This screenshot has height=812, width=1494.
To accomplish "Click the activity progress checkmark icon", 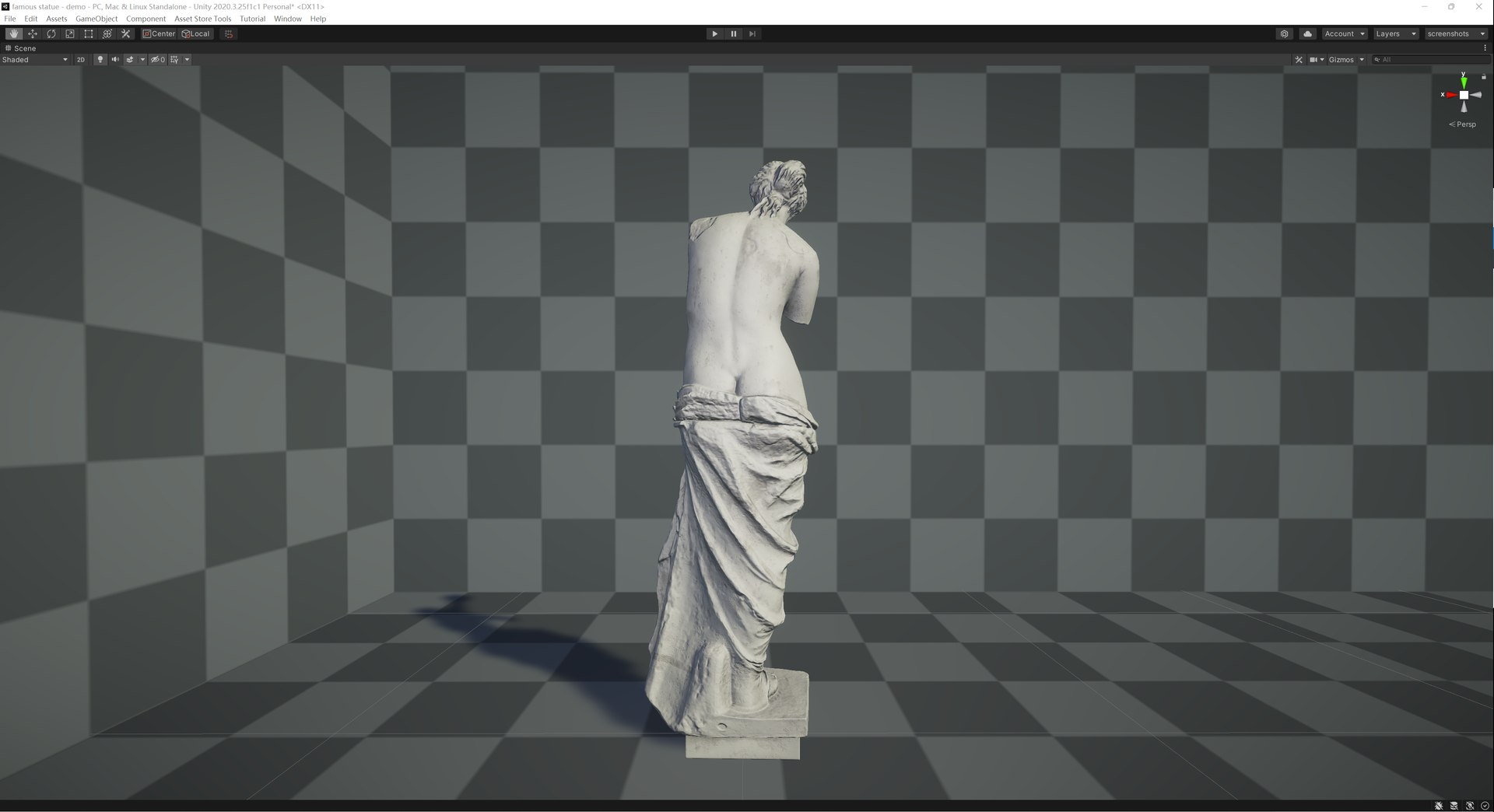I will tap(1485, 806).
